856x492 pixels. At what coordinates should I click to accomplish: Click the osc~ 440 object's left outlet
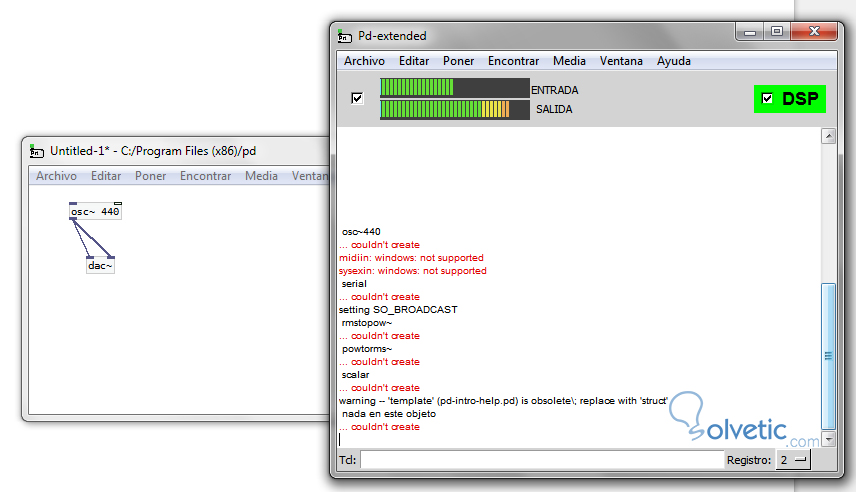73,218
